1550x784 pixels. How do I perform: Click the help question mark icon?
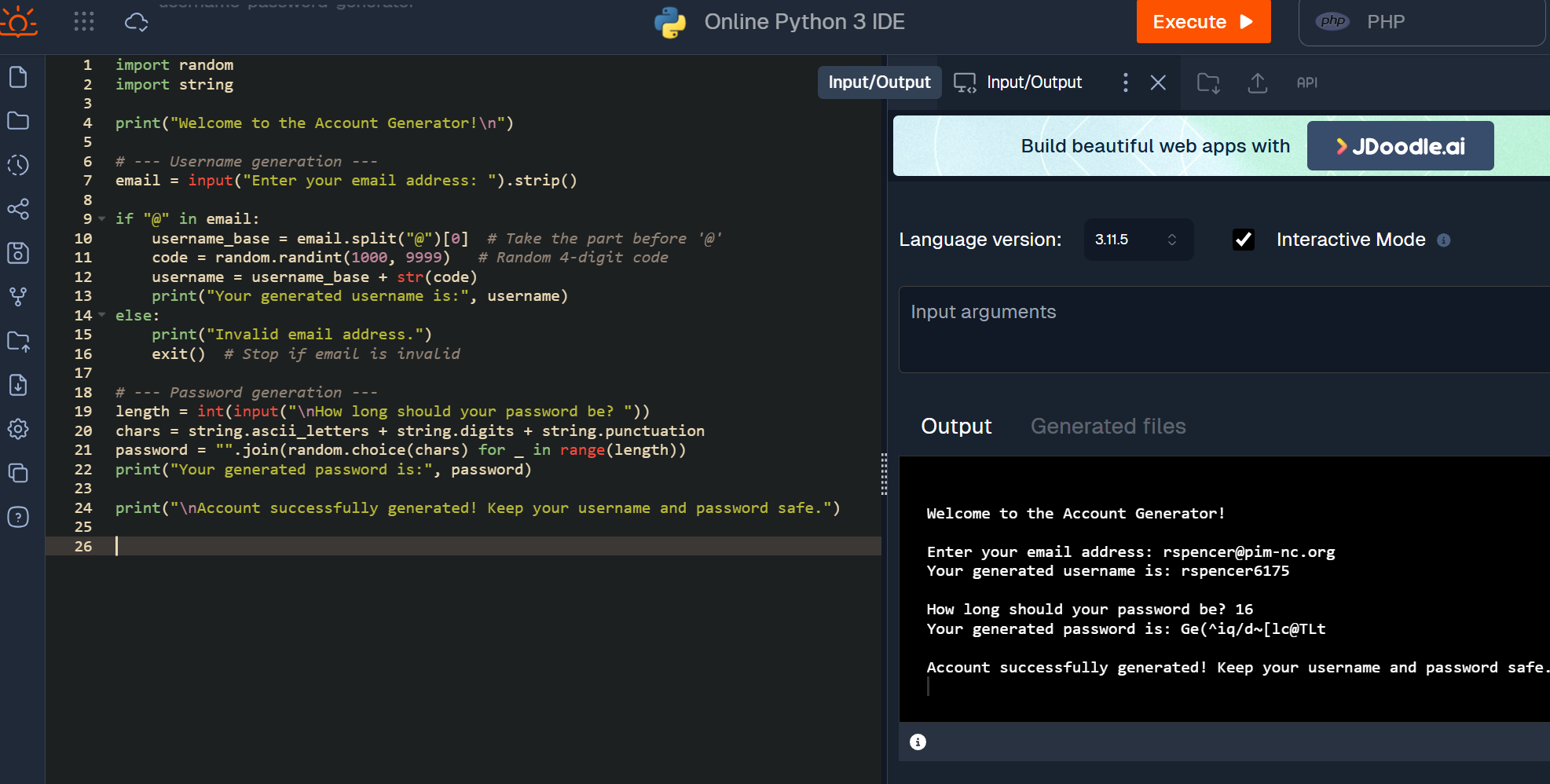(18, 517)
